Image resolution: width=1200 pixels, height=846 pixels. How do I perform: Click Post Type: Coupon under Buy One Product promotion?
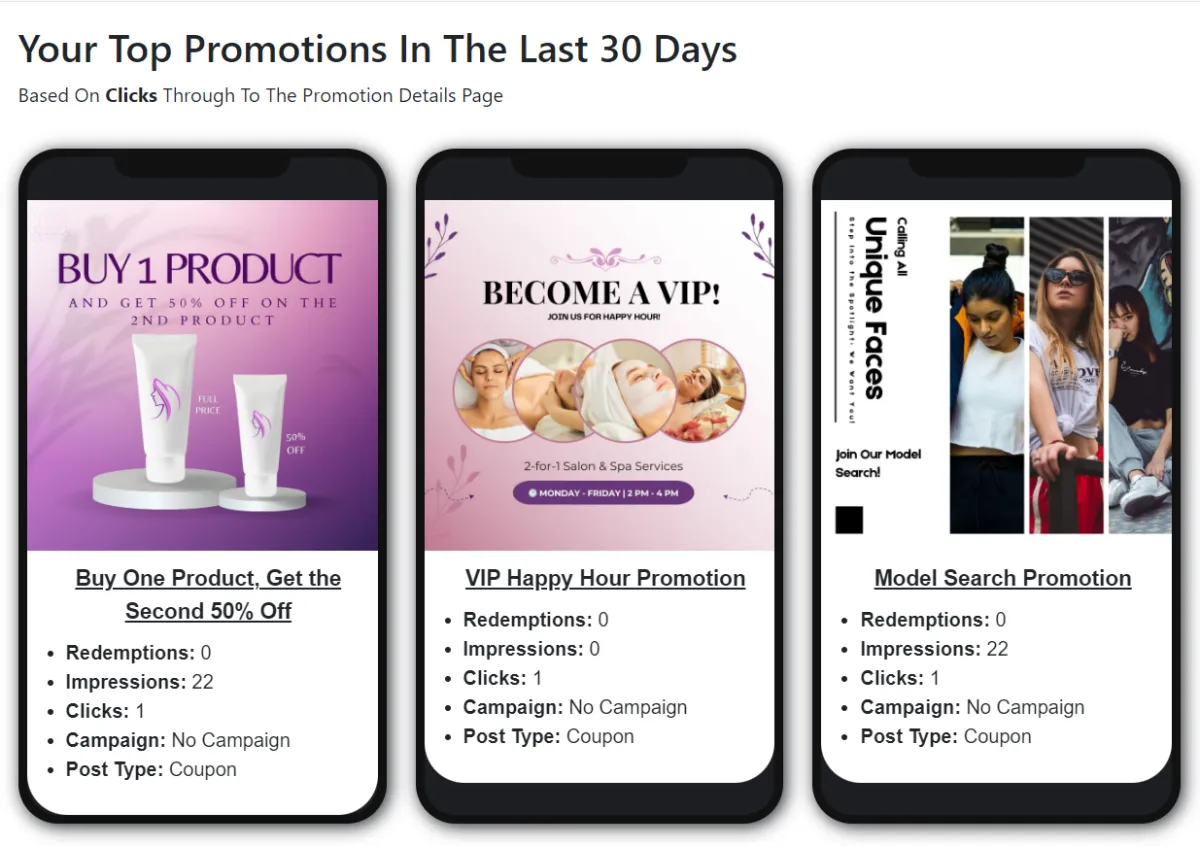point(151,769)
